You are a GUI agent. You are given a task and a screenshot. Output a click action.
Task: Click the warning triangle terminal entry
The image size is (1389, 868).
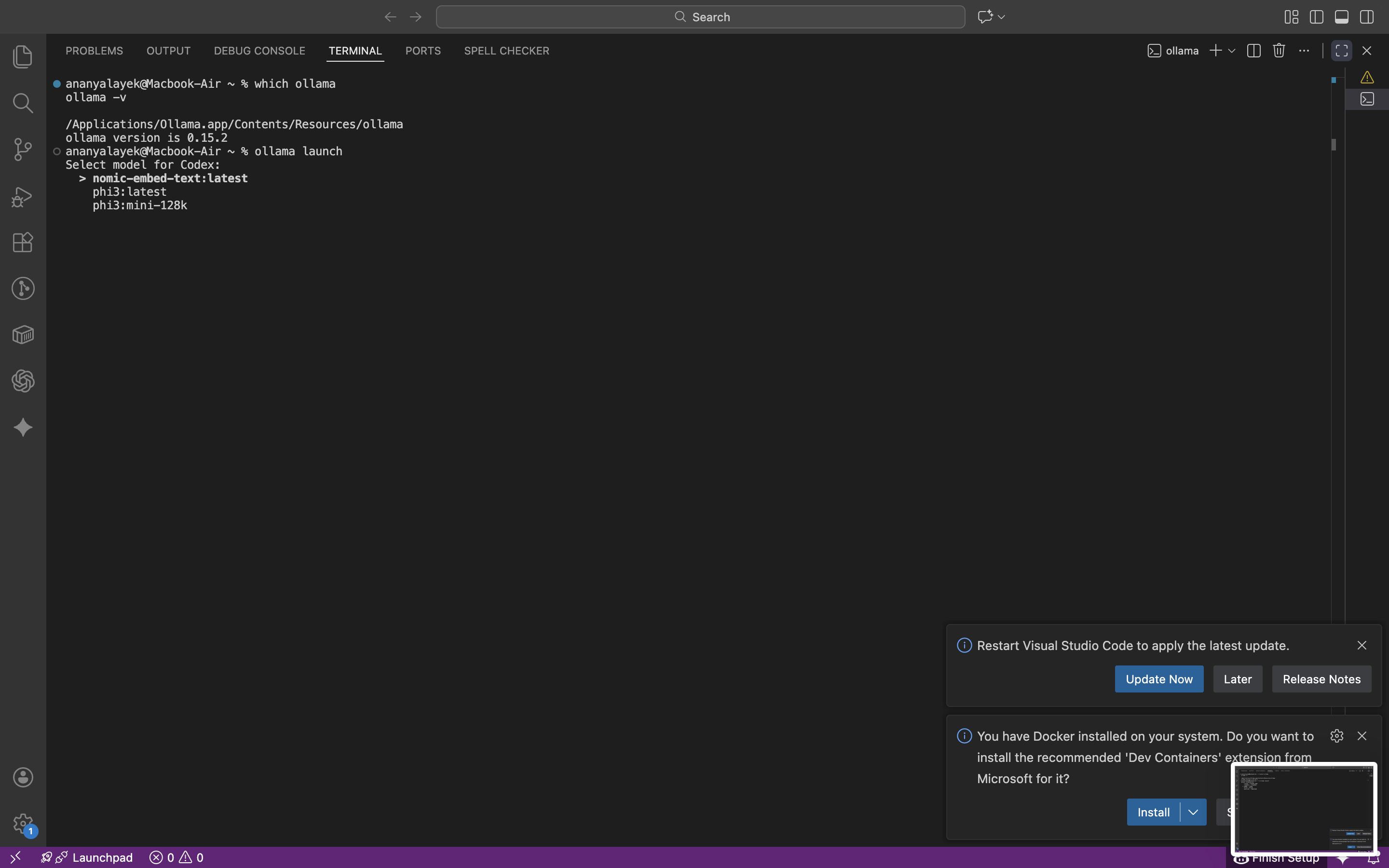pos(1367,77)
